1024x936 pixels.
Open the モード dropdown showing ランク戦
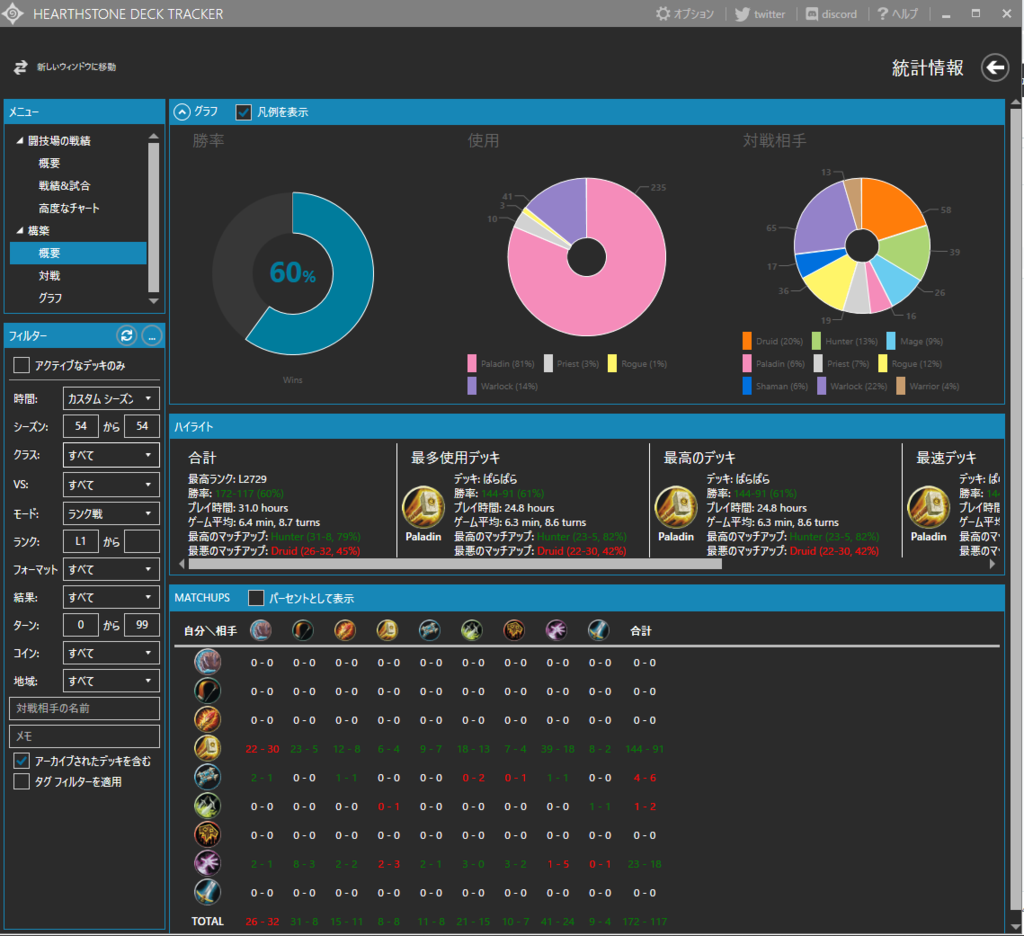111,514
